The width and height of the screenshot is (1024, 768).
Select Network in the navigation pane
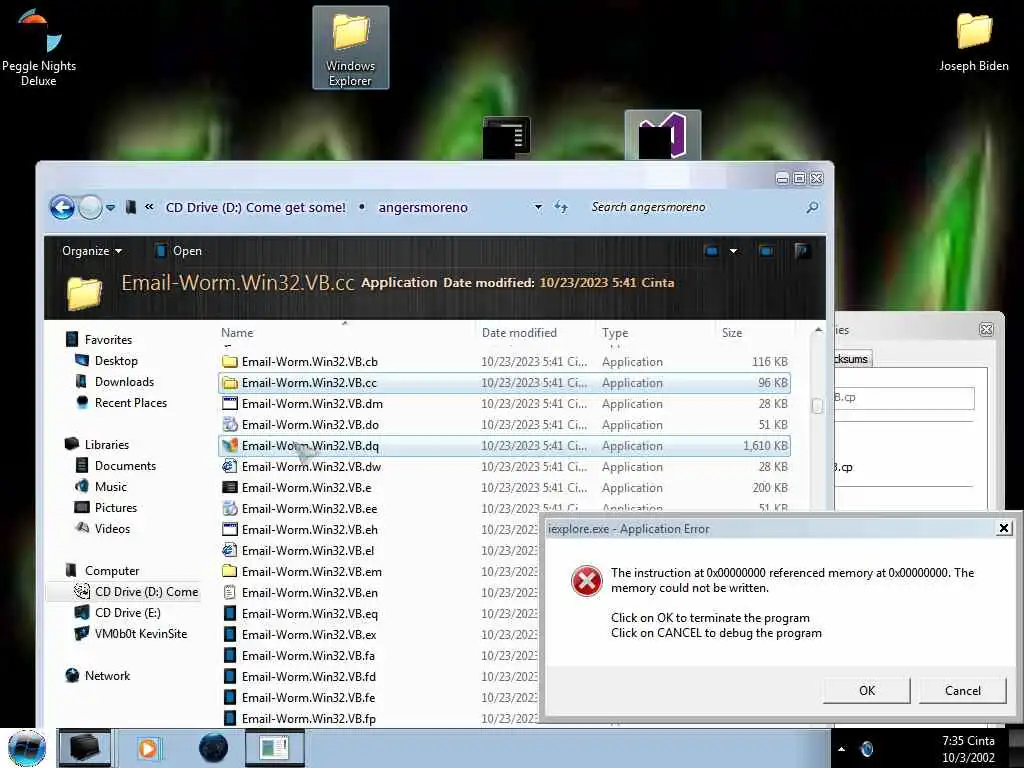coord(99,676)
